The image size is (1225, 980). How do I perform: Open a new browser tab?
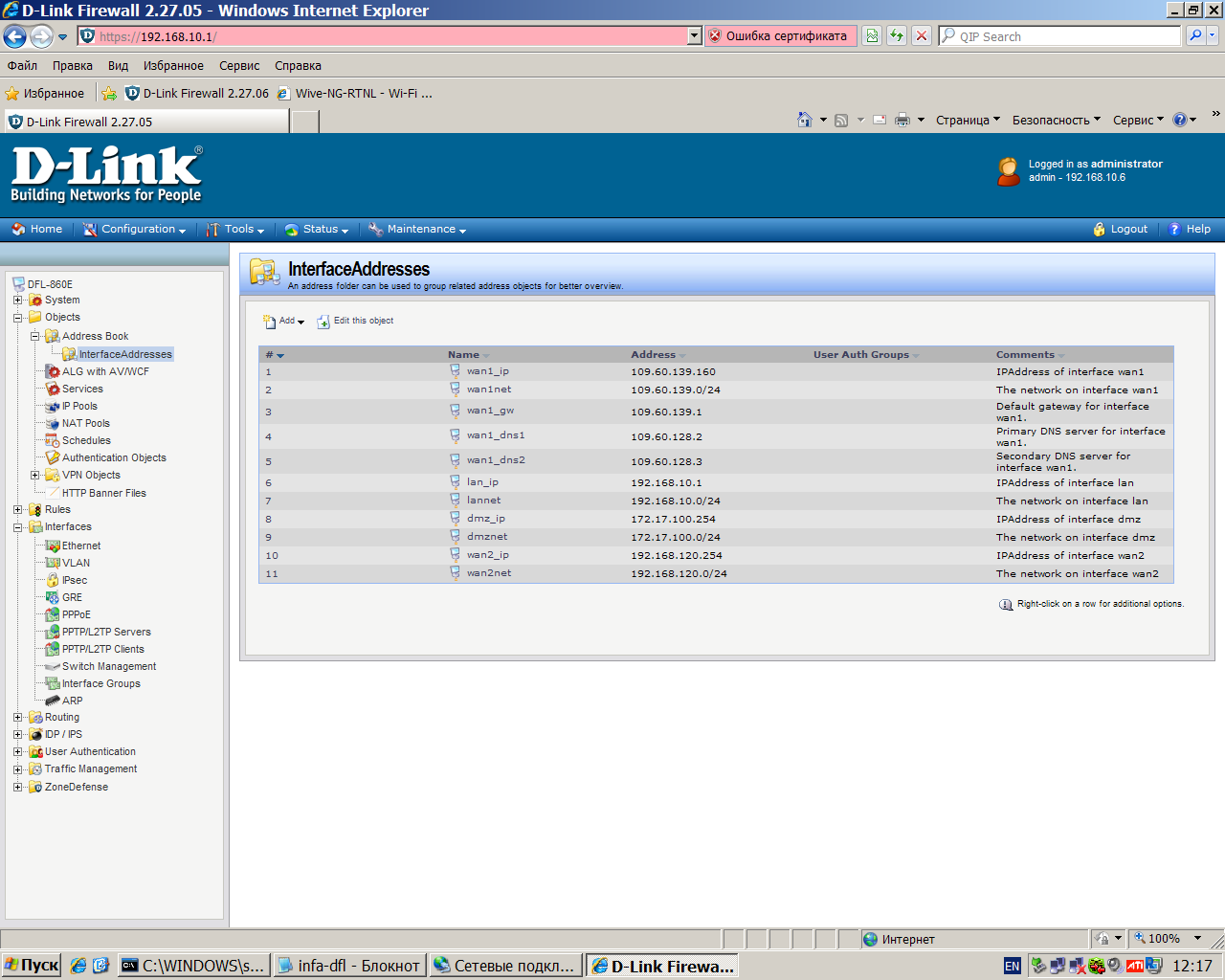[304, 122]
